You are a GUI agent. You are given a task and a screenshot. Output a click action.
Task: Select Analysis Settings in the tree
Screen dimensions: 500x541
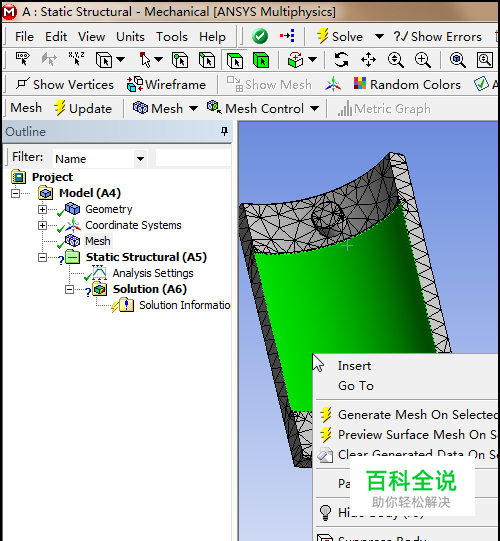point(153,273)
